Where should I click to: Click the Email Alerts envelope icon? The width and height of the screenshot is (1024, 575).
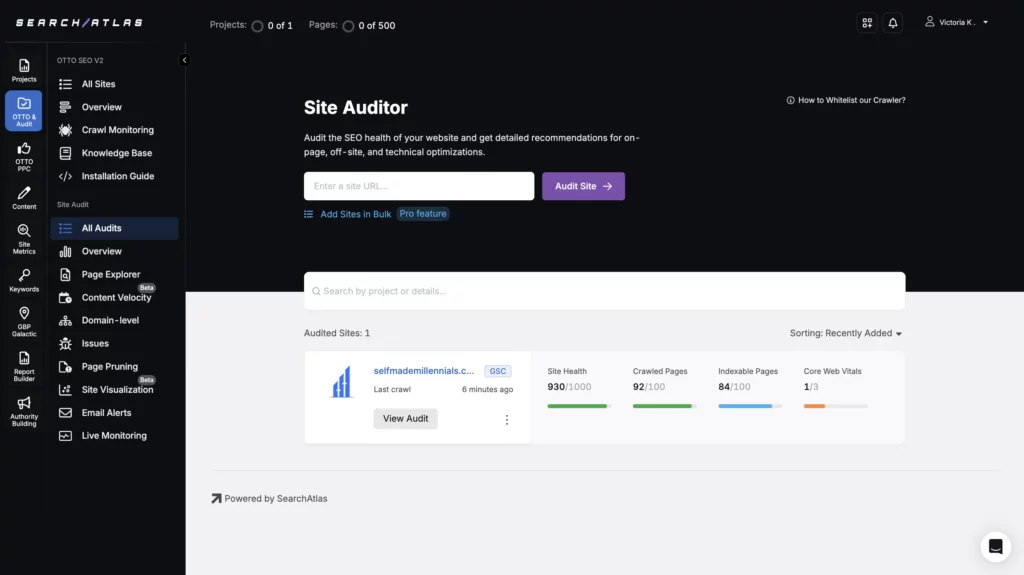point(65,413)
